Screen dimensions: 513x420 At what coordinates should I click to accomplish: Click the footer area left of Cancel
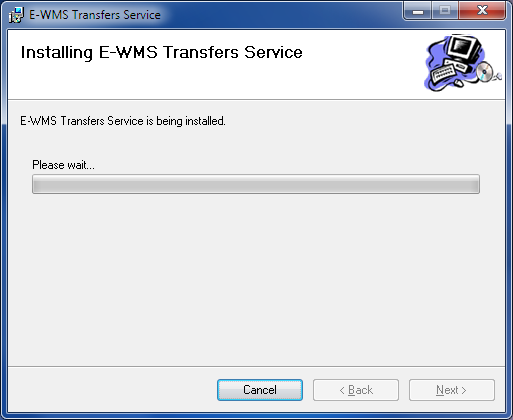click(x=113, y=390)
